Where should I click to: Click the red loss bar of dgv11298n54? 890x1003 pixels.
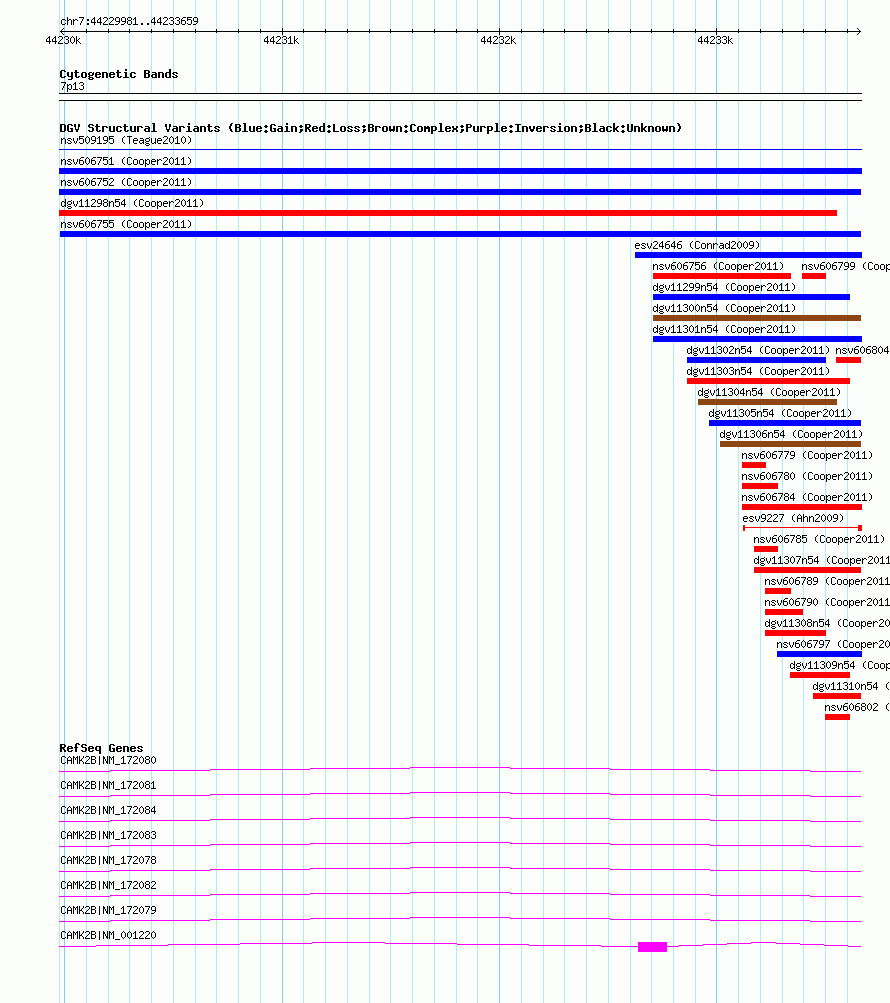tap(448, 213)
